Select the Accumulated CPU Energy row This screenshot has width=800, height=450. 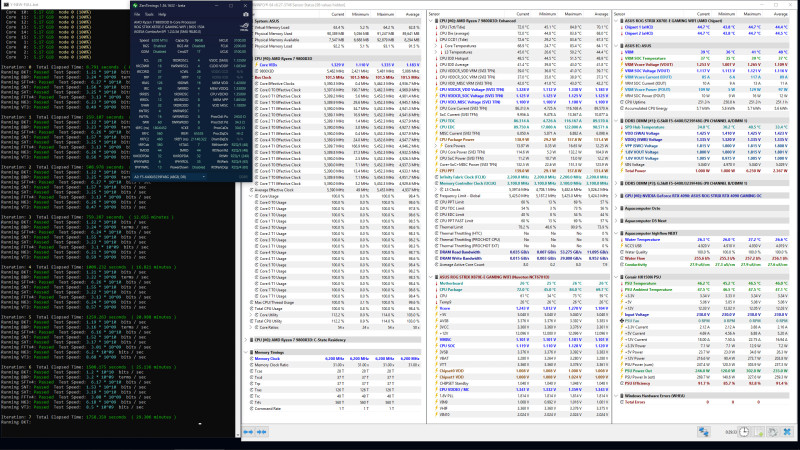click(x=703, y=108)
